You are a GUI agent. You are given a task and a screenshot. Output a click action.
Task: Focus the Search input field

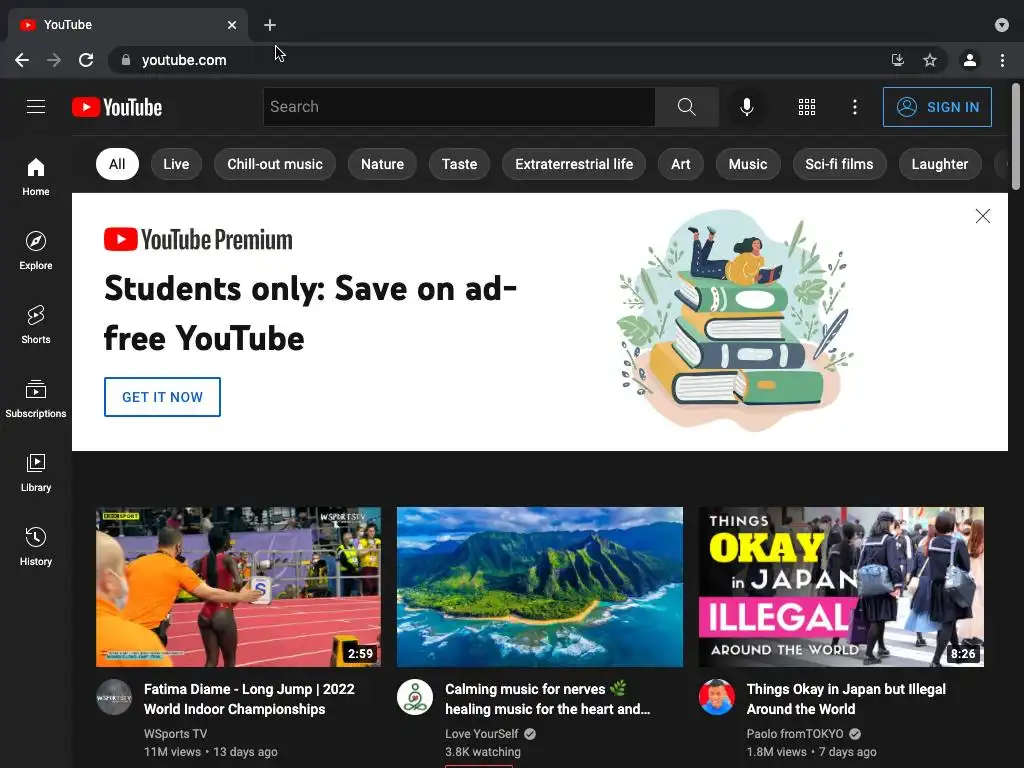click(458, 106)
